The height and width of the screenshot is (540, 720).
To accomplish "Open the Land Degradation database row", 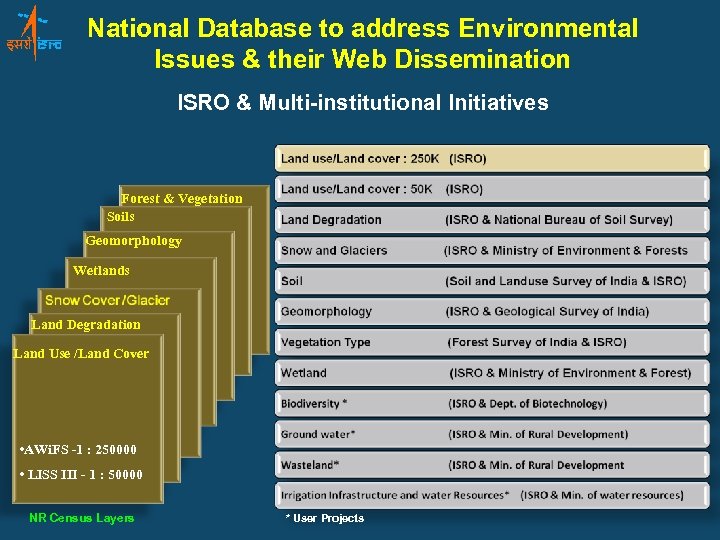I will coord(492,220).
